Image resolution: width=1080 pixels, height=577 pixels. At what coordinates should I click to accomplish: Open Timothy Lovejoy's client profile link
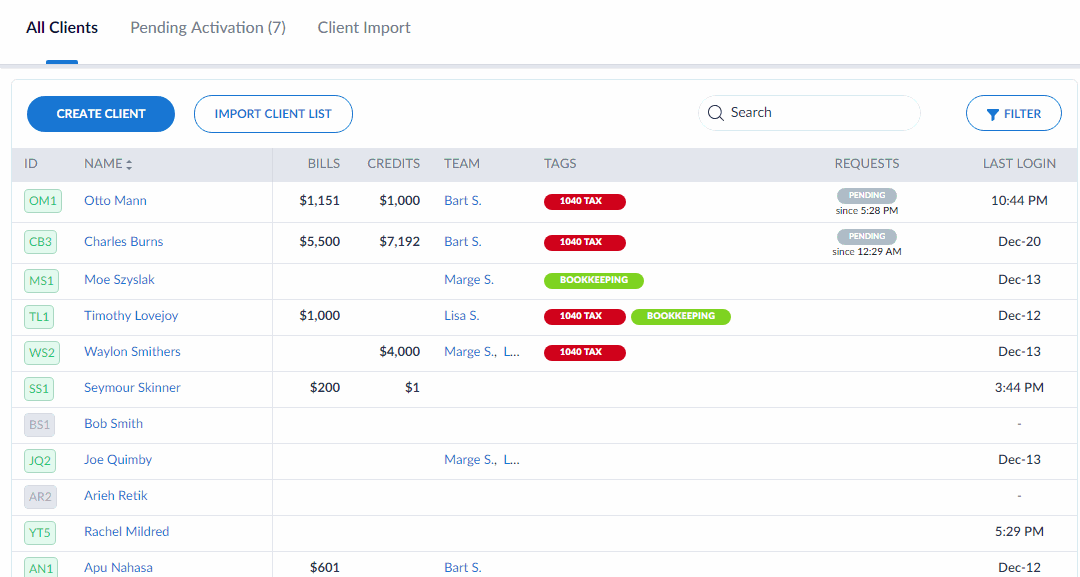[x=131, y=316]
